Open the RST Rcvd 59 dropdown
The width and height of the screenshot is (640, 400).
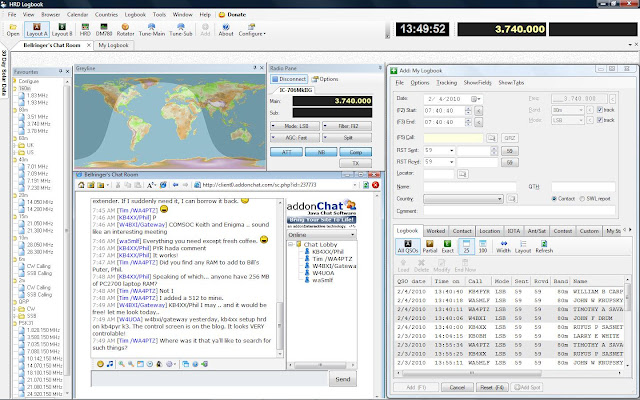tap(451, 162)
